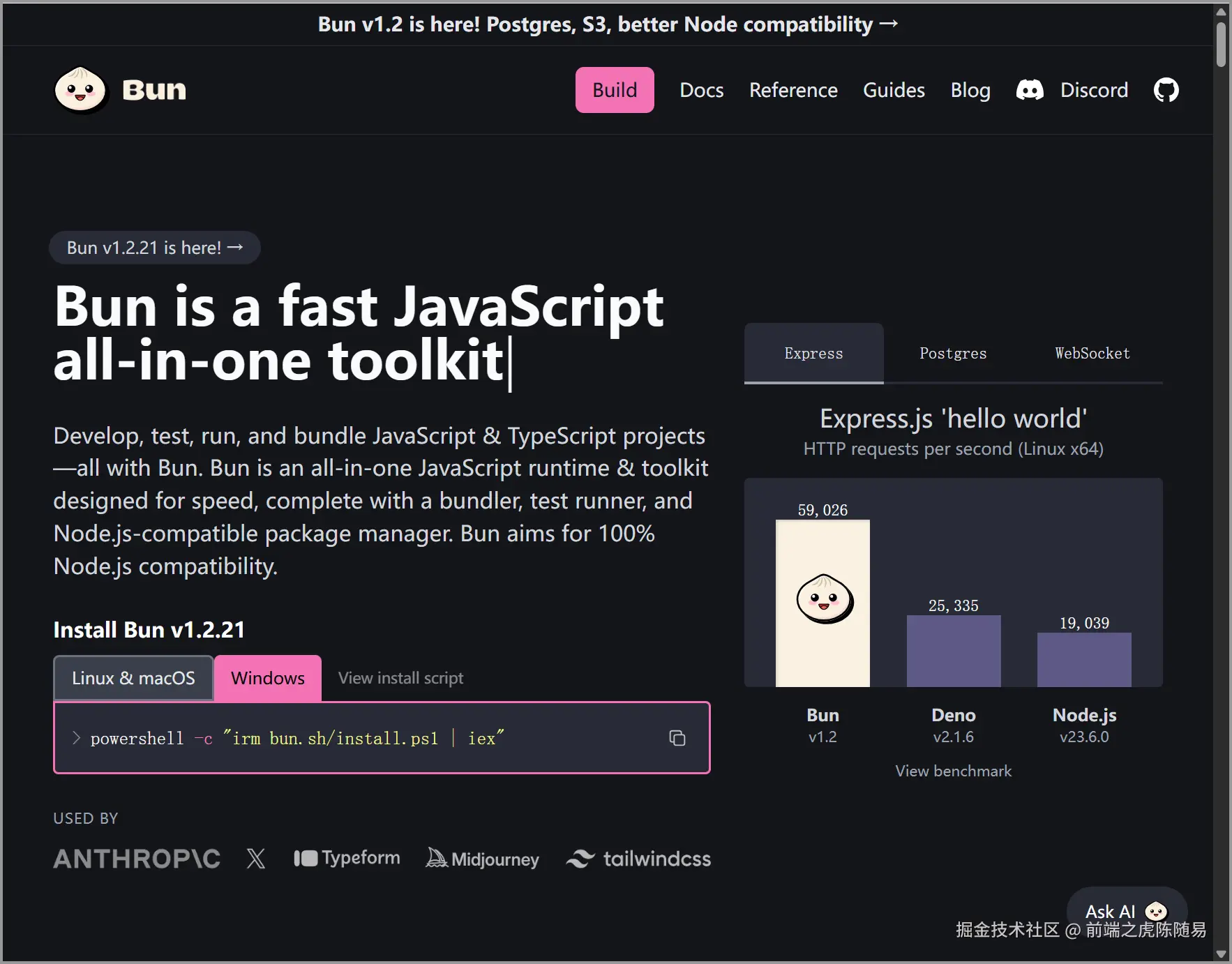
Task: Click the Bun mascot in the benchmark bar
Action: [x=824, y=598]
